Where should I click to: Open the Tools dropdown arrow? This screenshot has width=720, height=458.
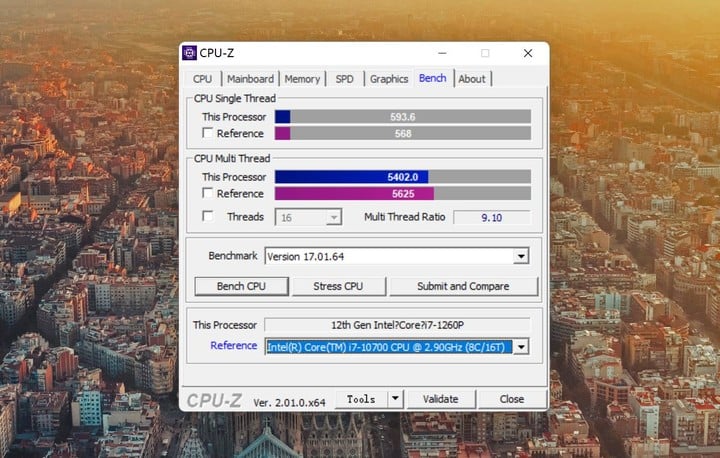395,398
